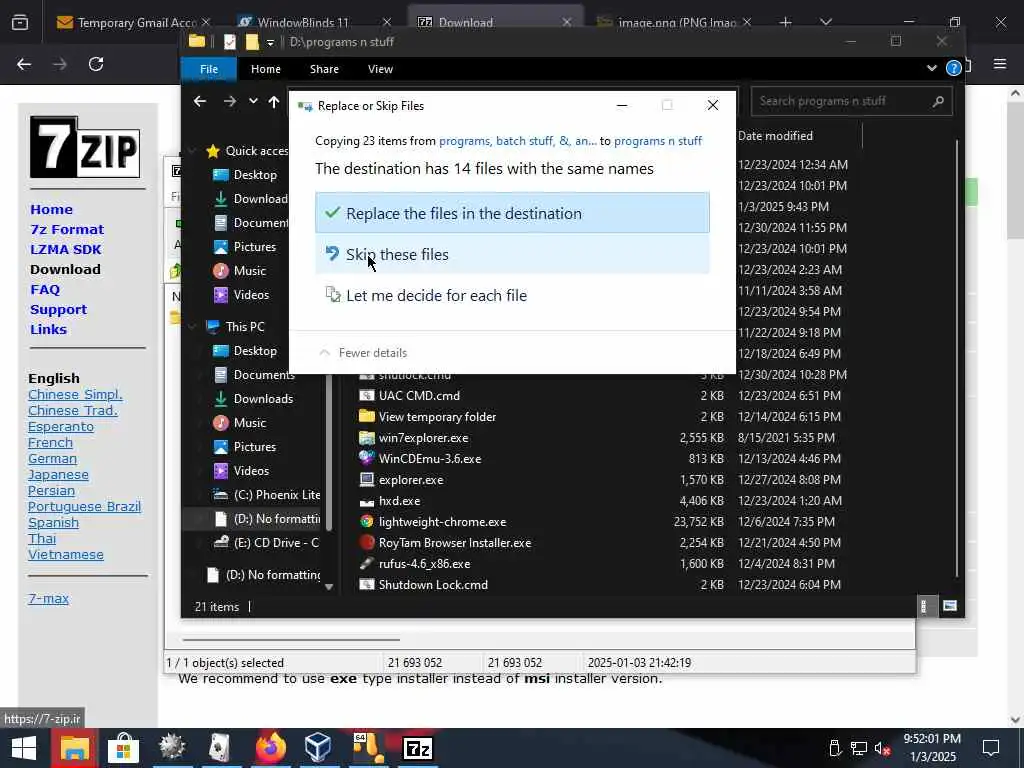Reload the browser page

(x=96, y=64)
